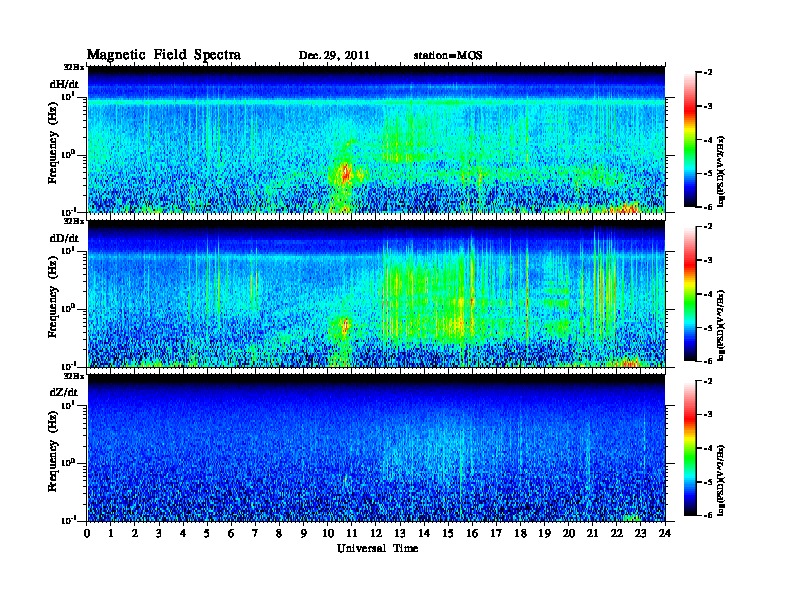
Task: Click the "-5" tick on dD/dt color bar
Action: pyautogui.click(x=708, y=328)
